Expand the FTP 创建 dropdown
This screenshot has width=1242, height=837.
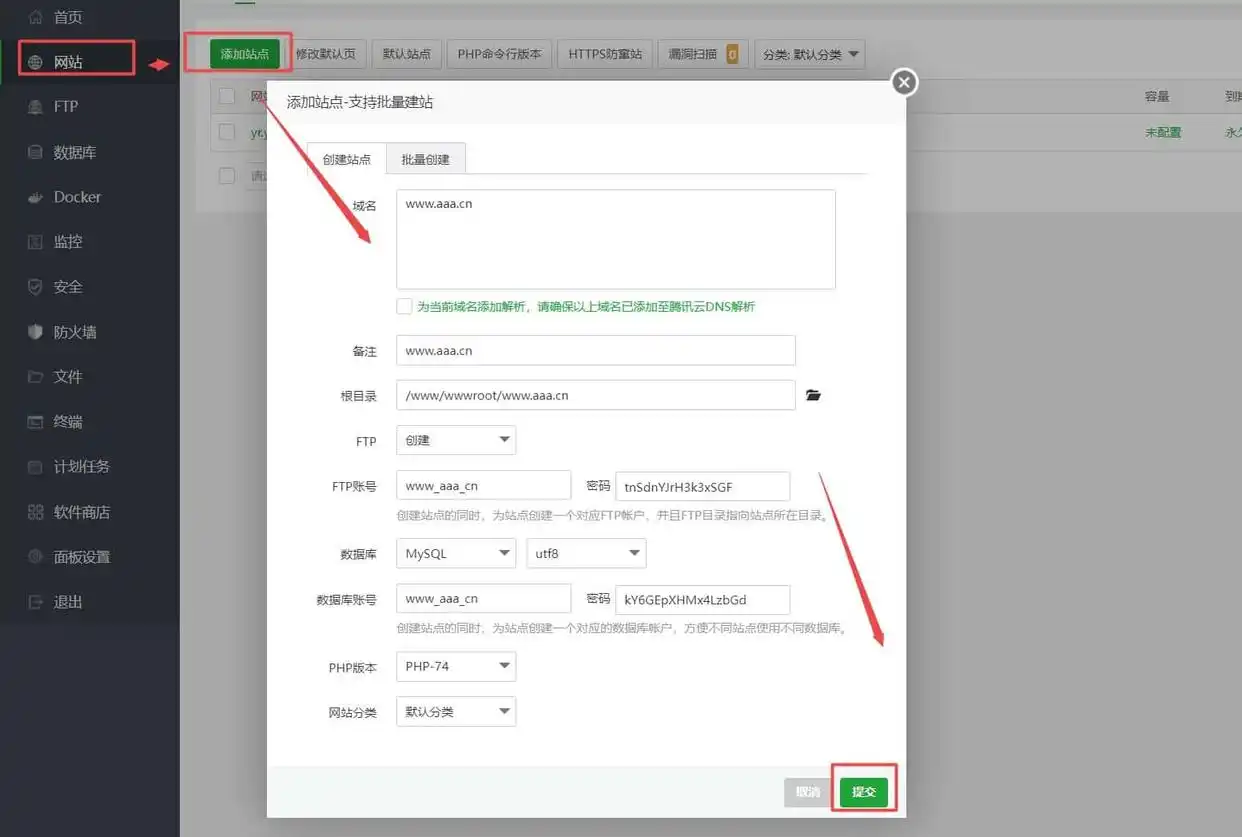coord(456,440)
